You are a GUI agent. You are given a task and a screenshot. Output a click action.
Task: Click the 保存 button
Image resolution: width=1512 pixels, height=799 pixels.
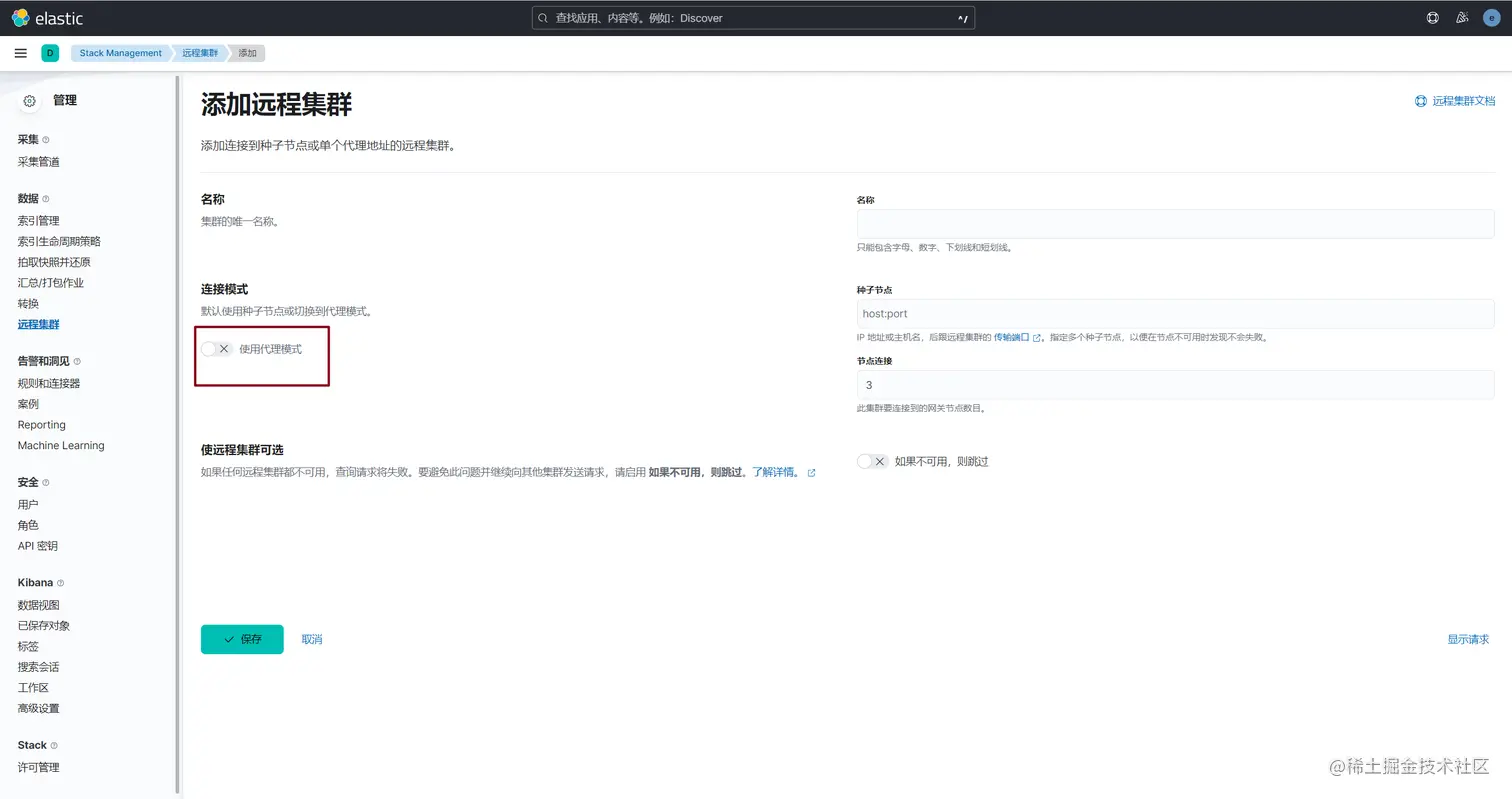coord(242,639)
